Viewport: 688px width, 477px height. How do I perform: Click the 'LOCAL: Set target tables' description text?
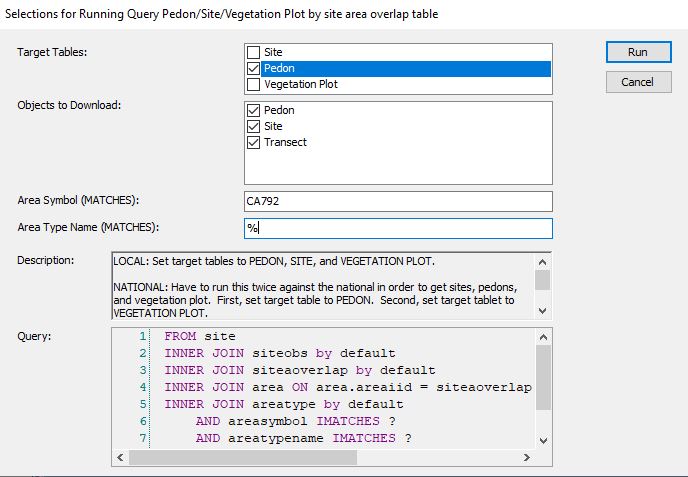pos(274,262)
